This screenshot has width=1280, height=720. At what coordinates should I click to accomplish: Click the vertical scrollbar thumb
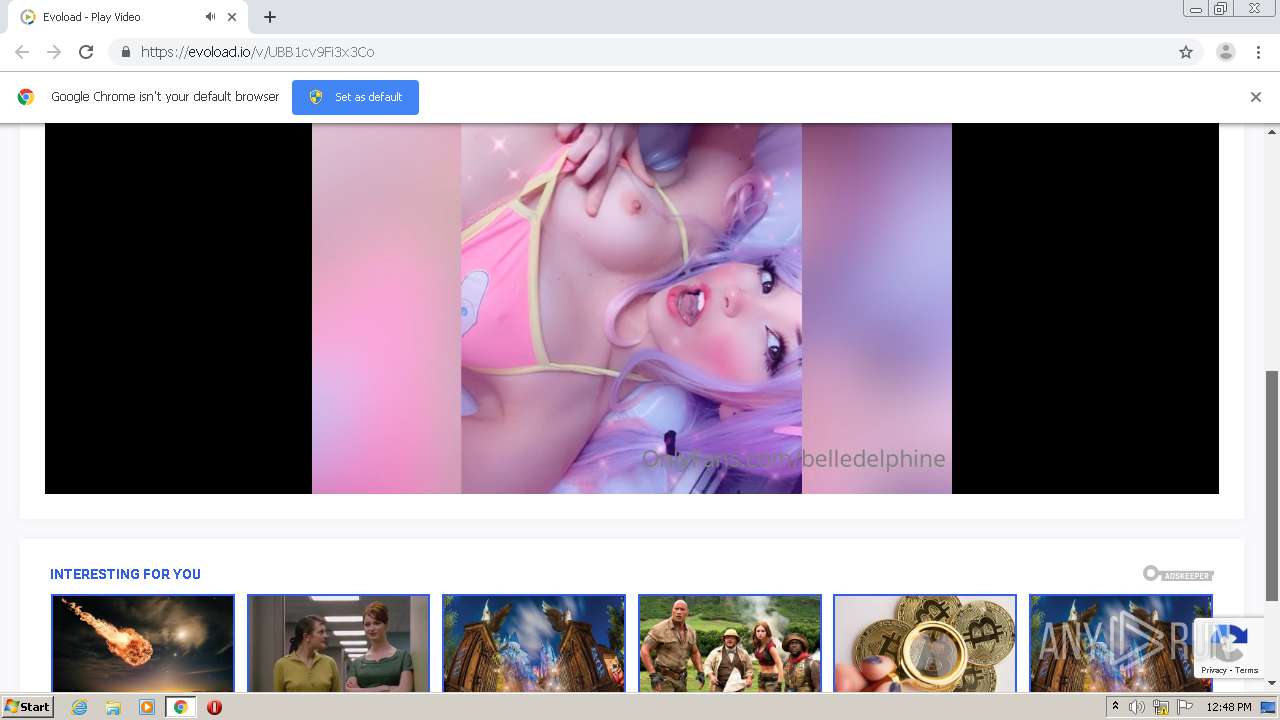click(x=1272, y=486)
